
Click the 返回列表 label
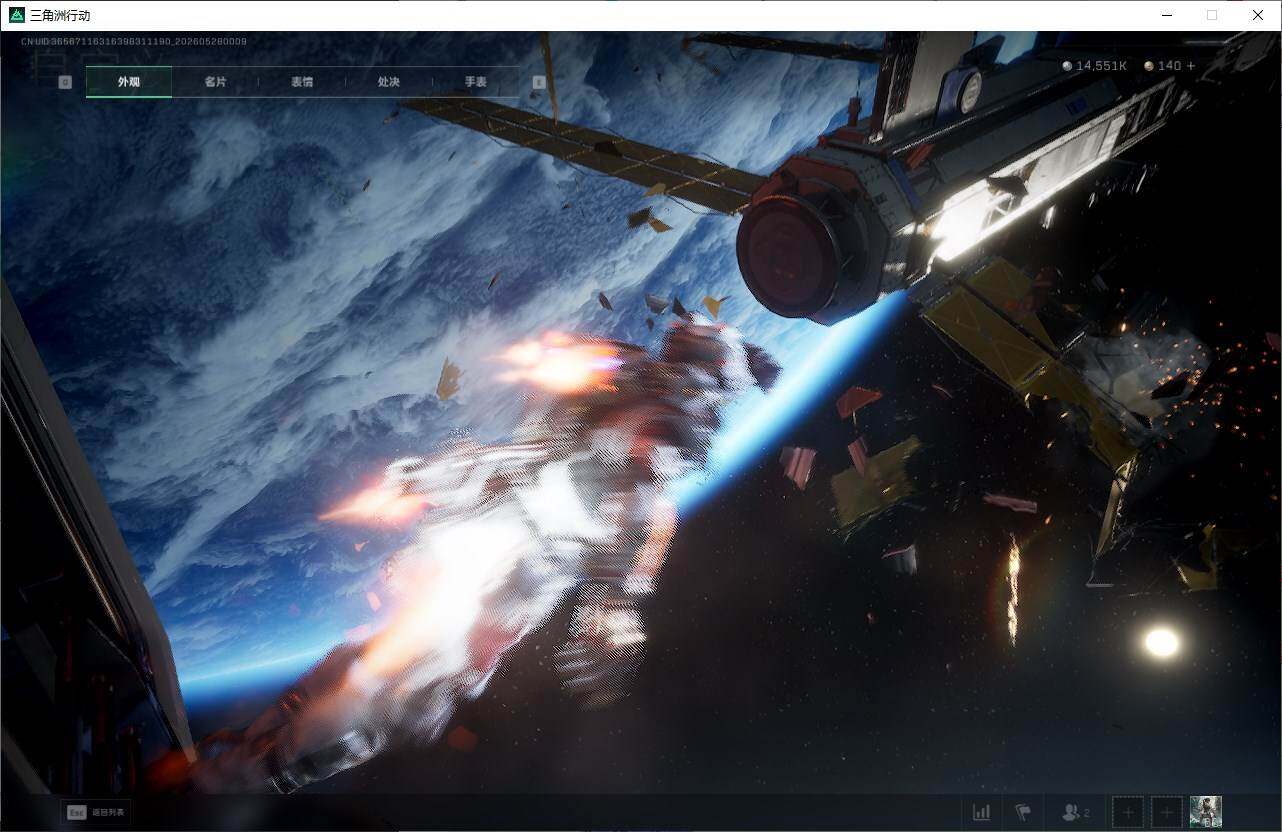pos(109,813)
